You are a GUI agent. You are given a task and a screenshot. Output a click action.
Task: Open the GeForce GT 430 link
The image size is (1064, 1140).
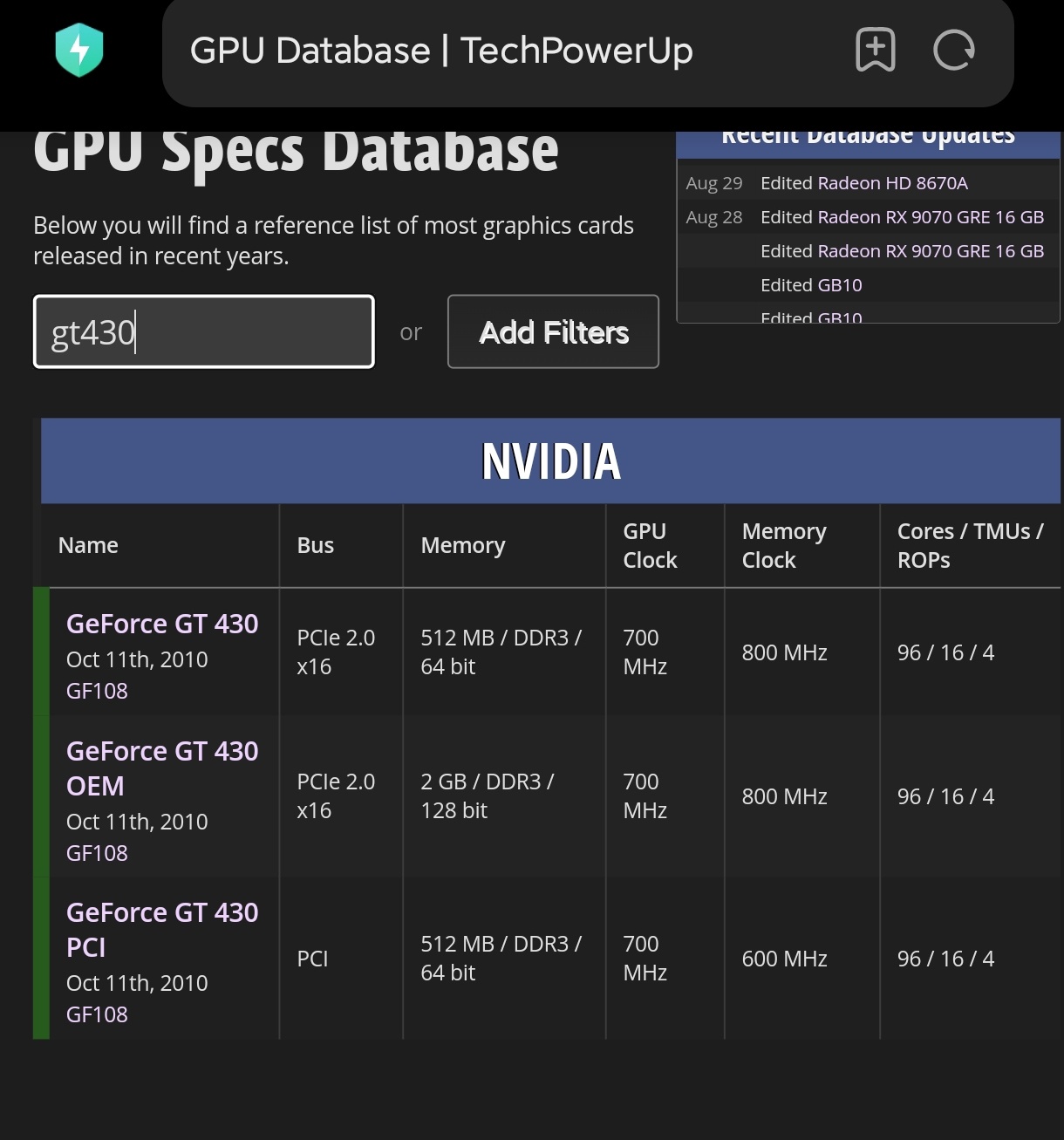162,624
